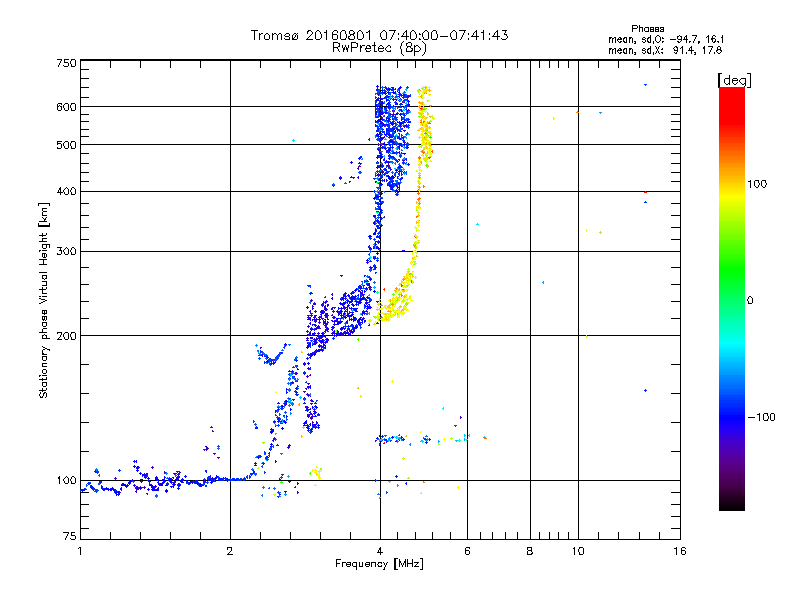Viewport: 800px width, 600px height.
Task: Click the '500' y-axis tick label
Action: [66, 145]
